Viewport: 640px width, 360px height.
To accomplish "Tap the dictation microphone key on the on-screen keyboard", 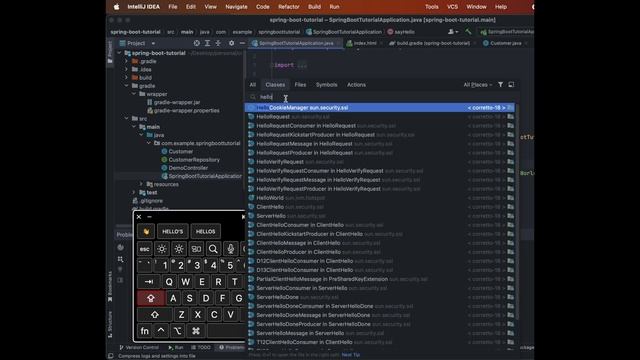I will pos(230,249).
